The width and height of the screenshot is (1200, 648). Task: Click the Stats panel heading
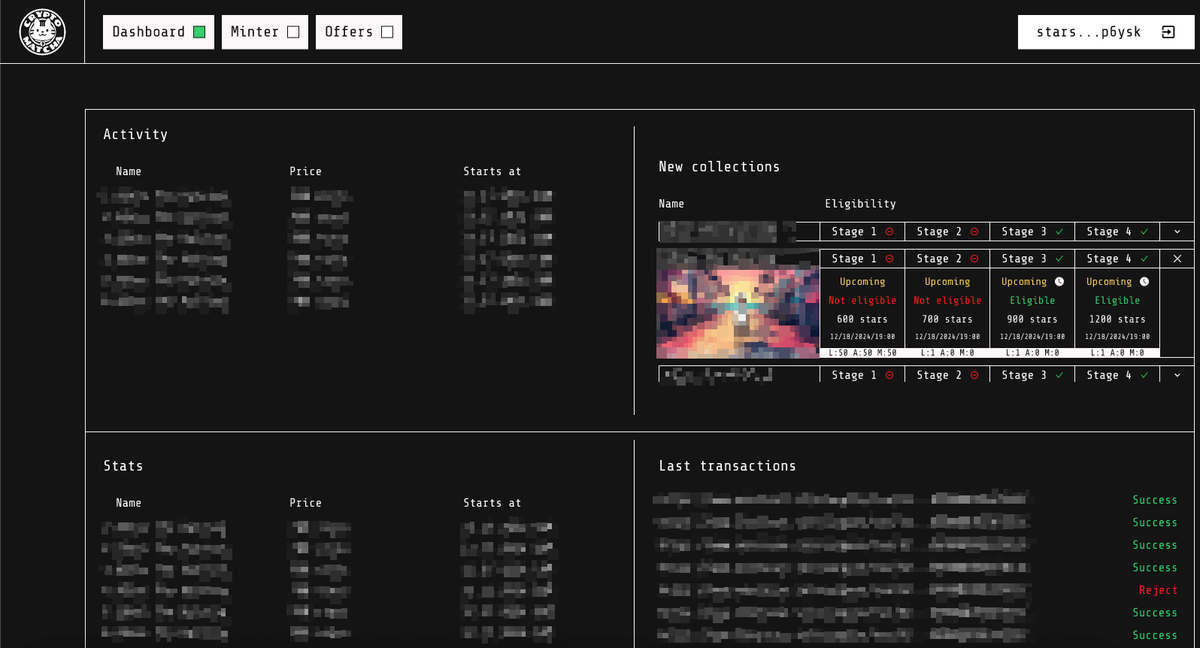pos(123,466)
